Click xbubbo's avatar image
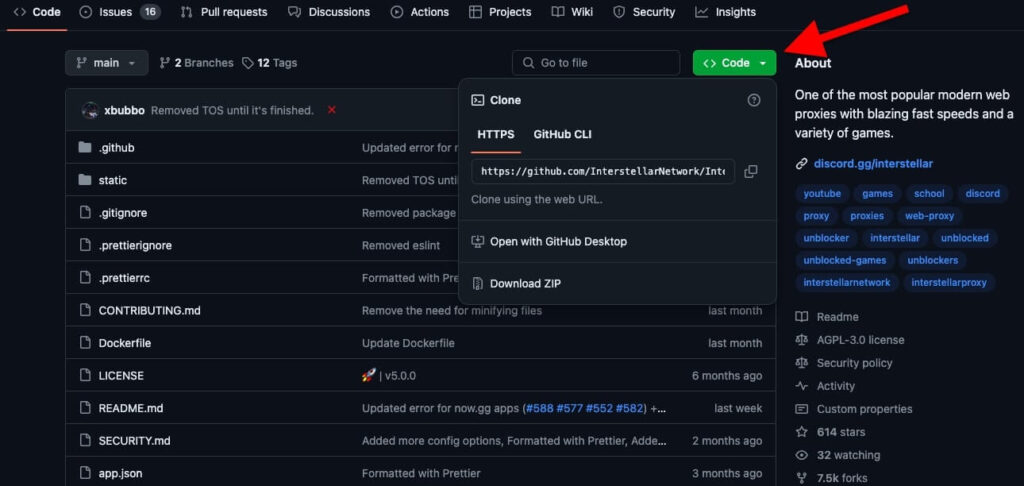This screenshot has width=1024, height=486. point(90,110)
